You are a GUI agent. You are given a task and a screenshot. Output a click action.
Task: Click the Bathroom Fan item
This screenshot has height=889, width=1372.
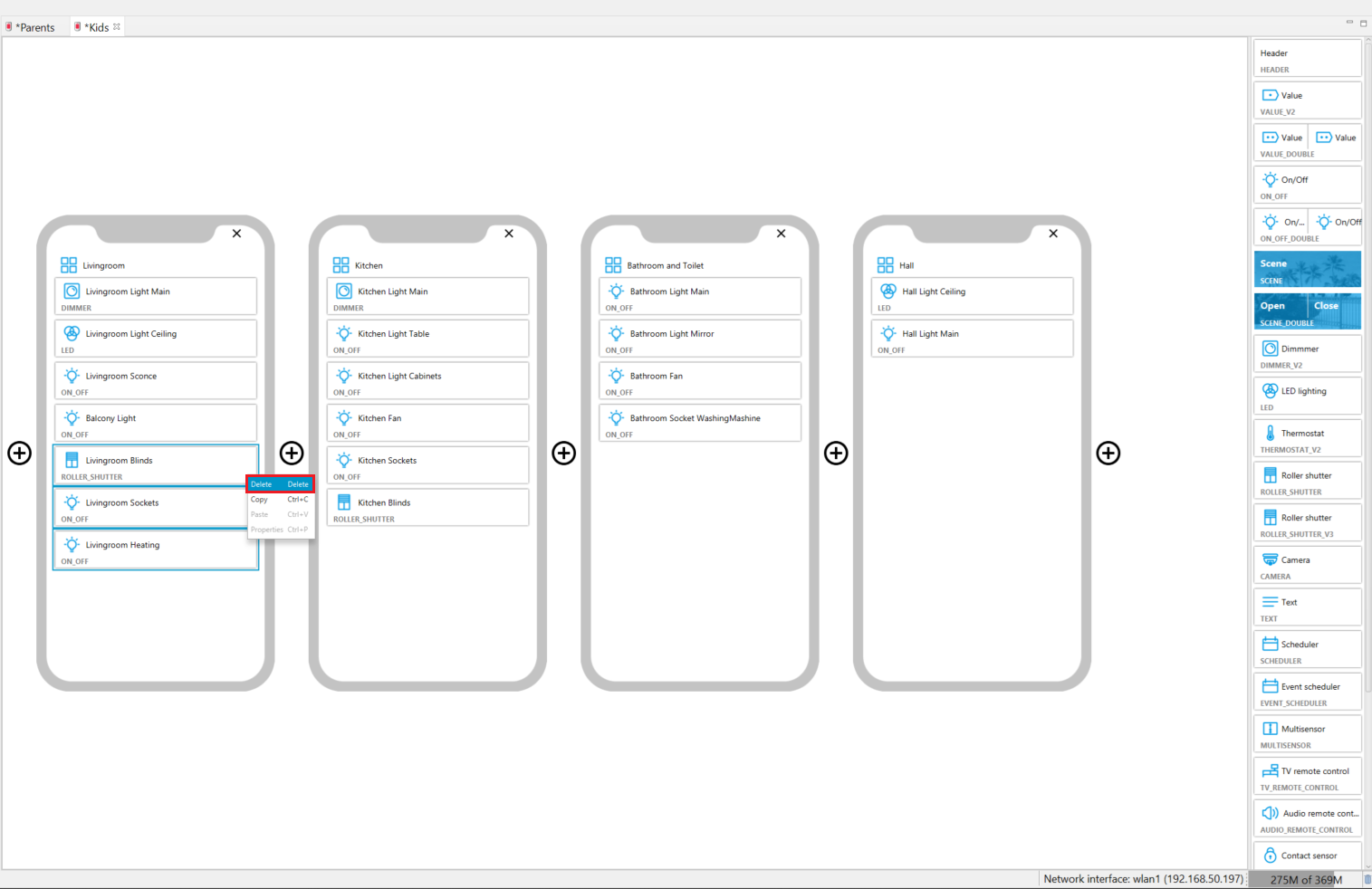tap(699, 380)
